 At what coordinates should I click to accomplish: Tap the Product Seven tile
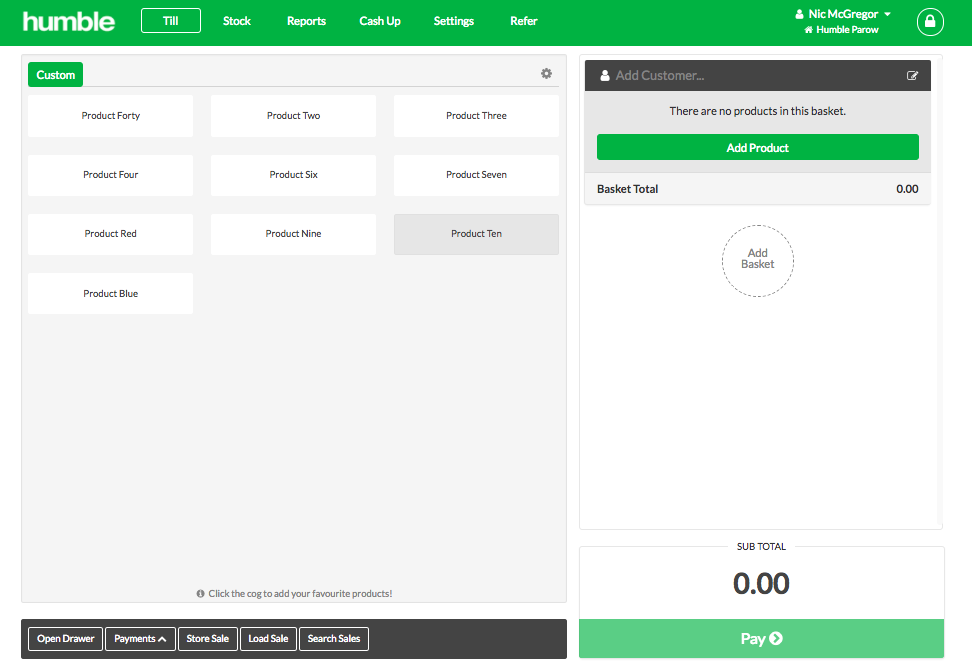point(476,175)
